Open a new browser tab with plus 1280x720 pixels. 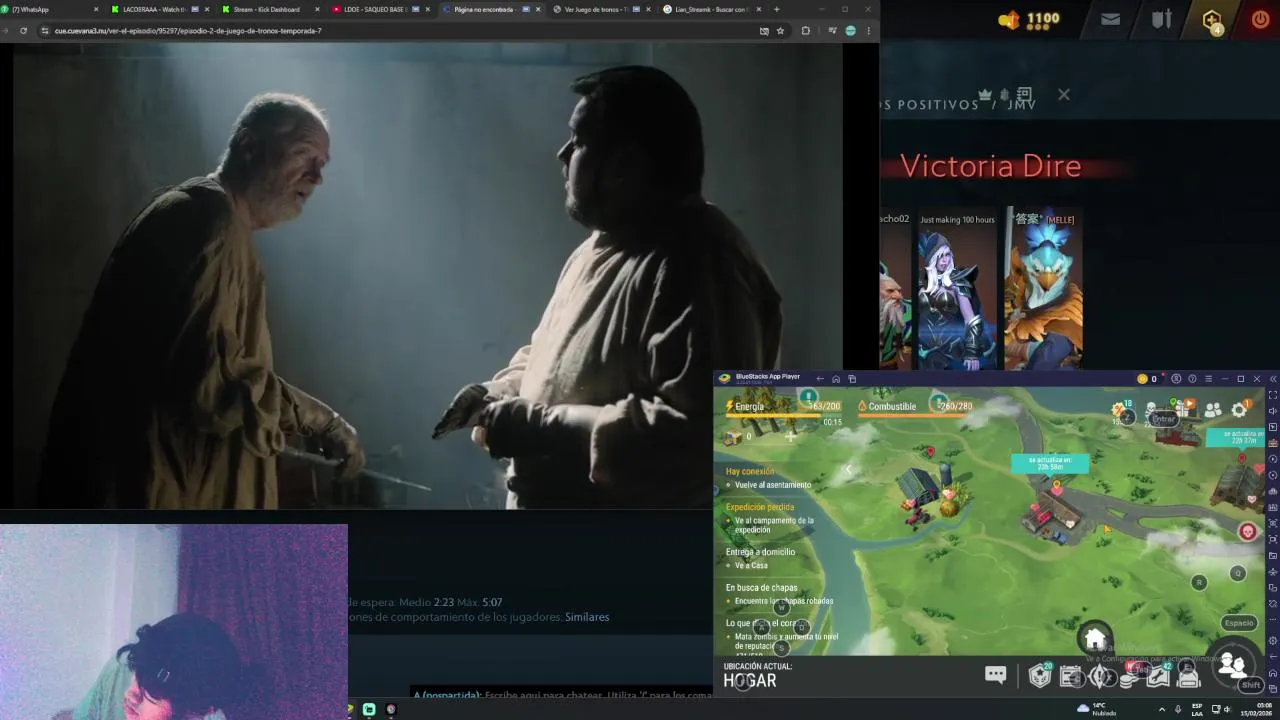[776, 9]
